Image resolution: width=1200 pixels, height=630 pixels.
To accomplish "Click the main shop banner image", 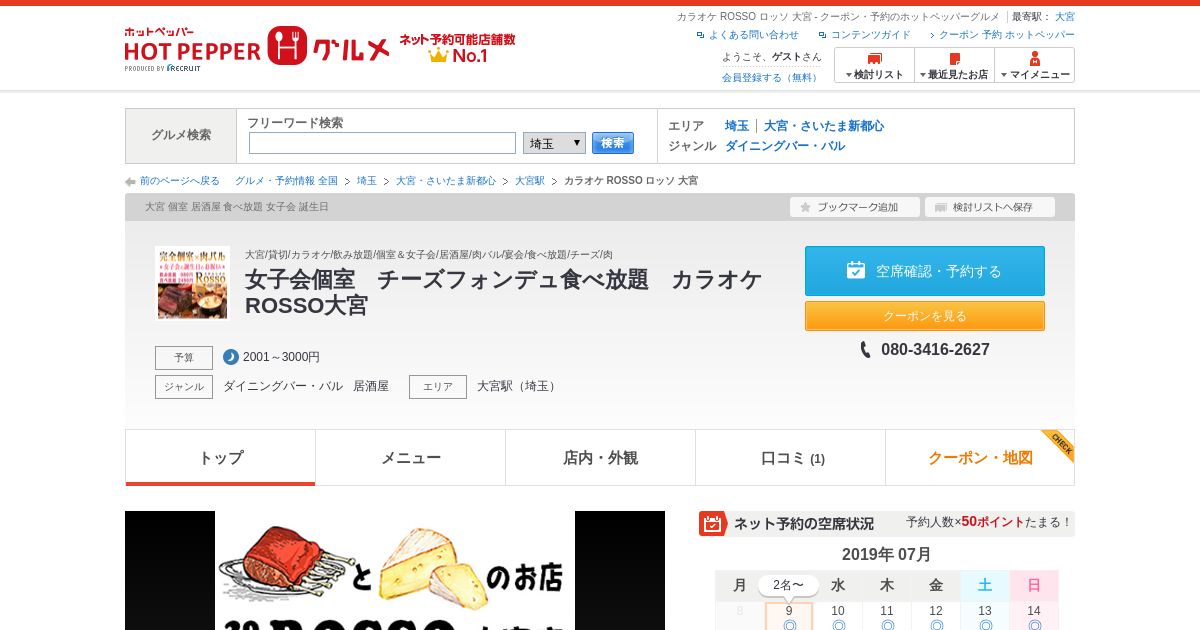I will click(x=395, y=571).
